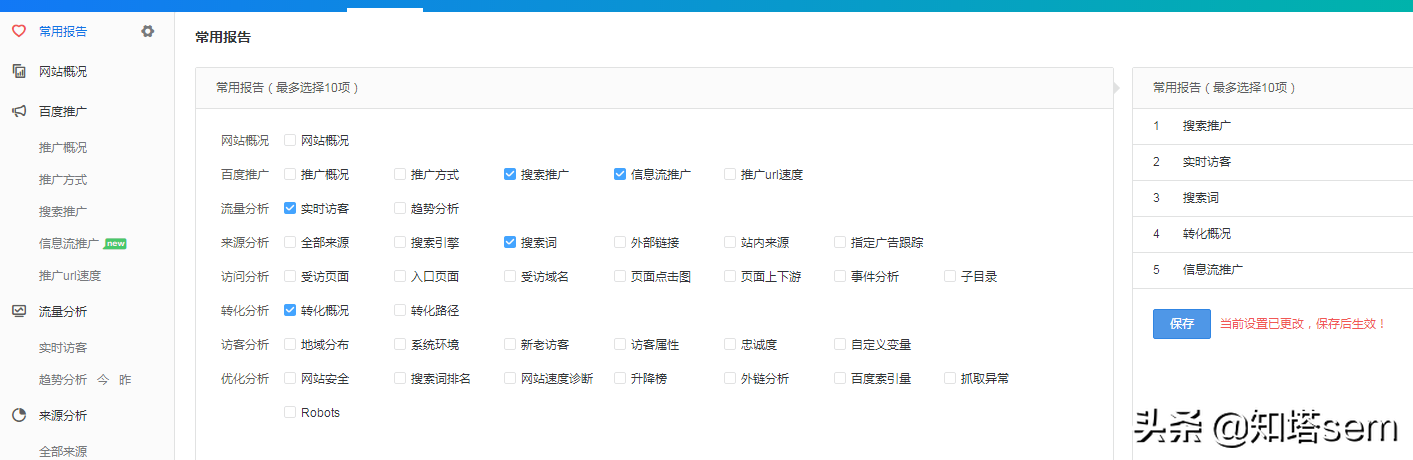
Task: Click the 流量分析 monitor icon
Action: click(18, 311)
